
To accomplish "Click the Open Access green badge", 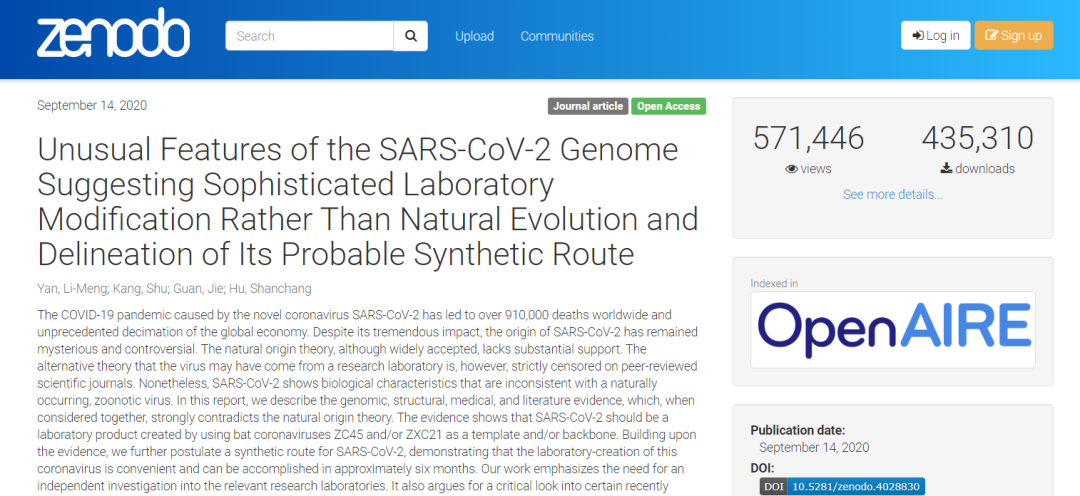I will pos(669,106).
